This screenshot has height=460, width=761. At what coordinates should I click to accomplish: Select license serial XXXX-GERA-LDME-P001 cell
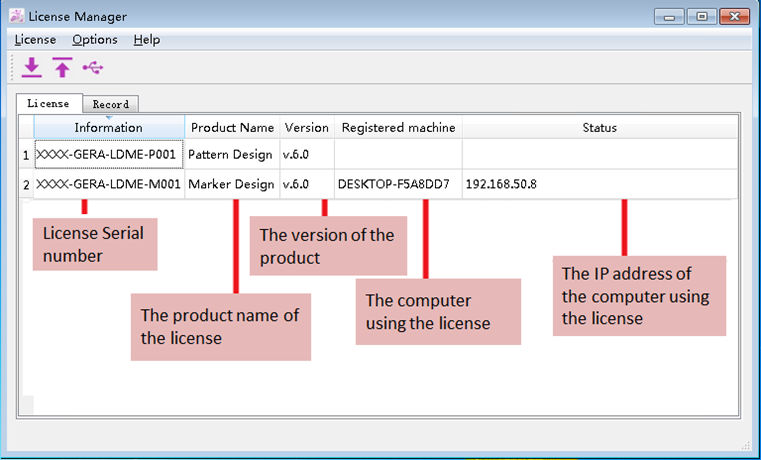[x=108, y=155]
